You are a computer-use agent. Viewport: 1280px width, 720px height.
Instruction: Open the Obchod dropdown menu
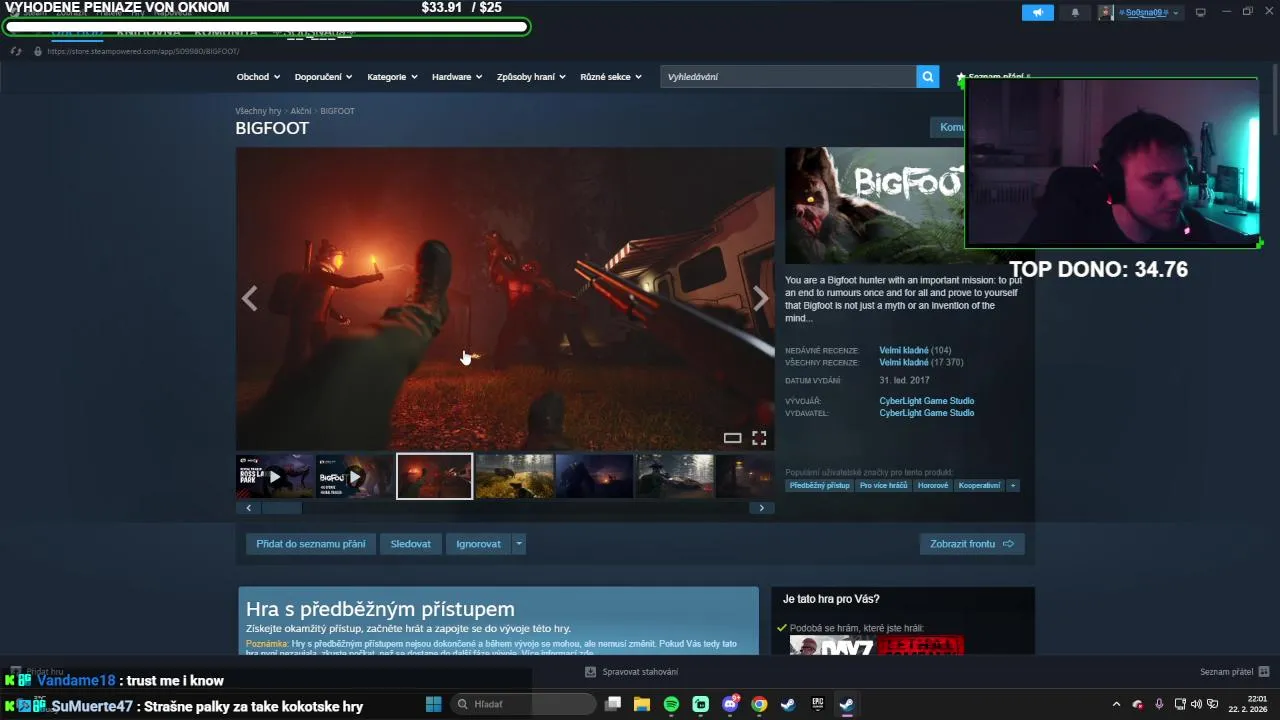pyautogui.click(x=258, y=77)
